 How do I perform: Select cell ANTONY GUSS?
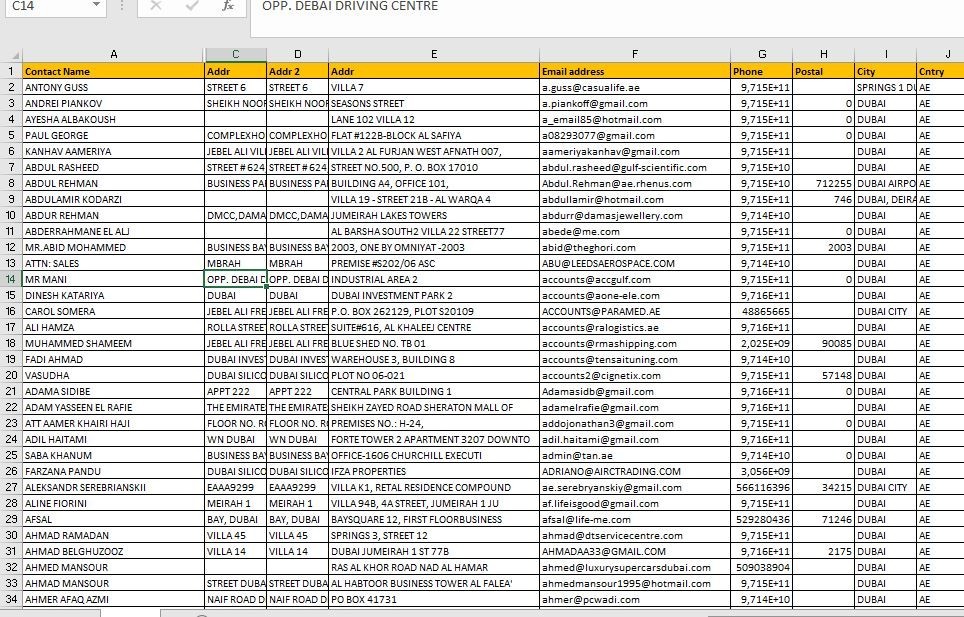[114, 87]
